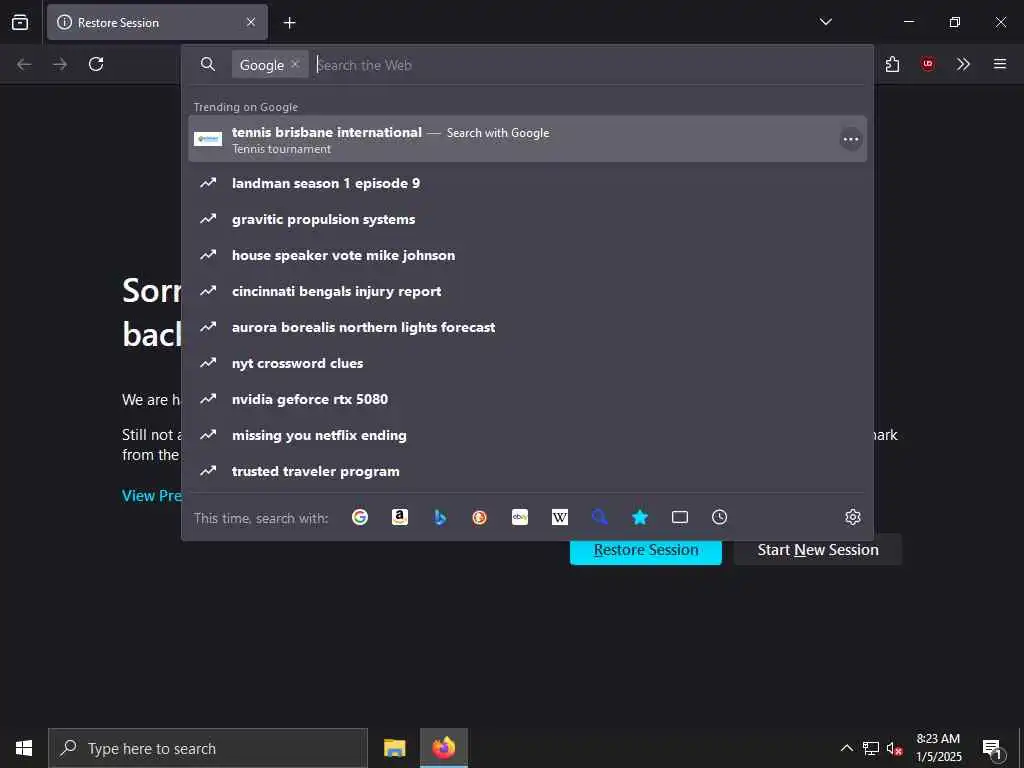Go forward one page
The height and width of the screenshot is (768, 1024).
(60, 64)
